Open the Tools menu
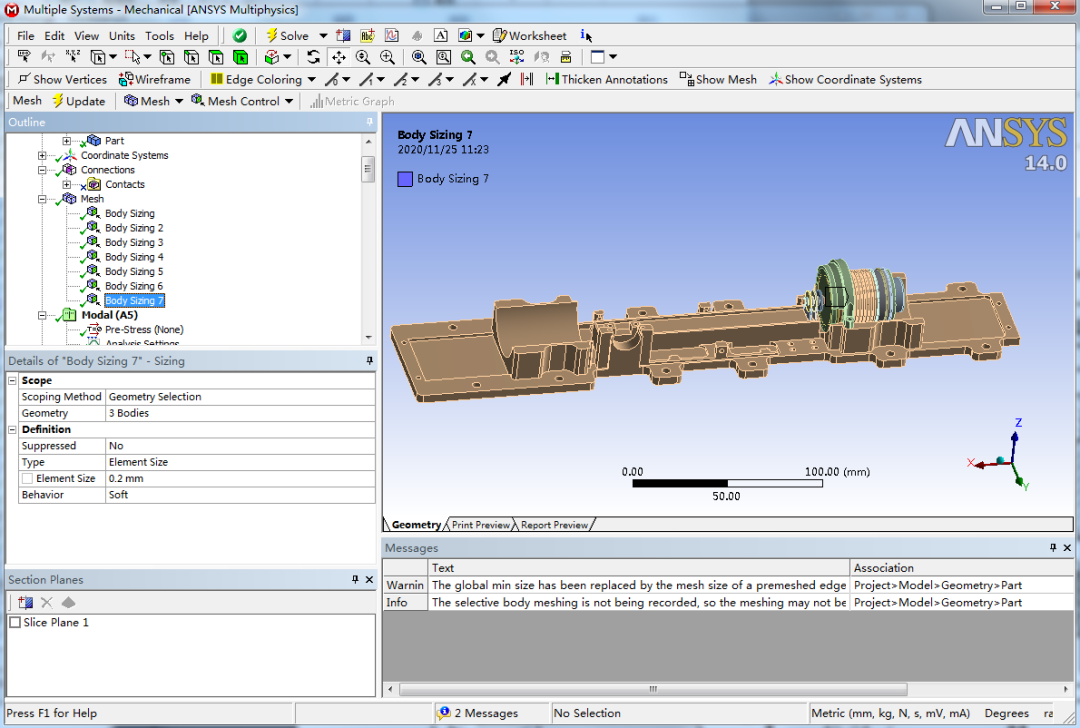The height and width of the screenshot is (728, 1080). 159,35
